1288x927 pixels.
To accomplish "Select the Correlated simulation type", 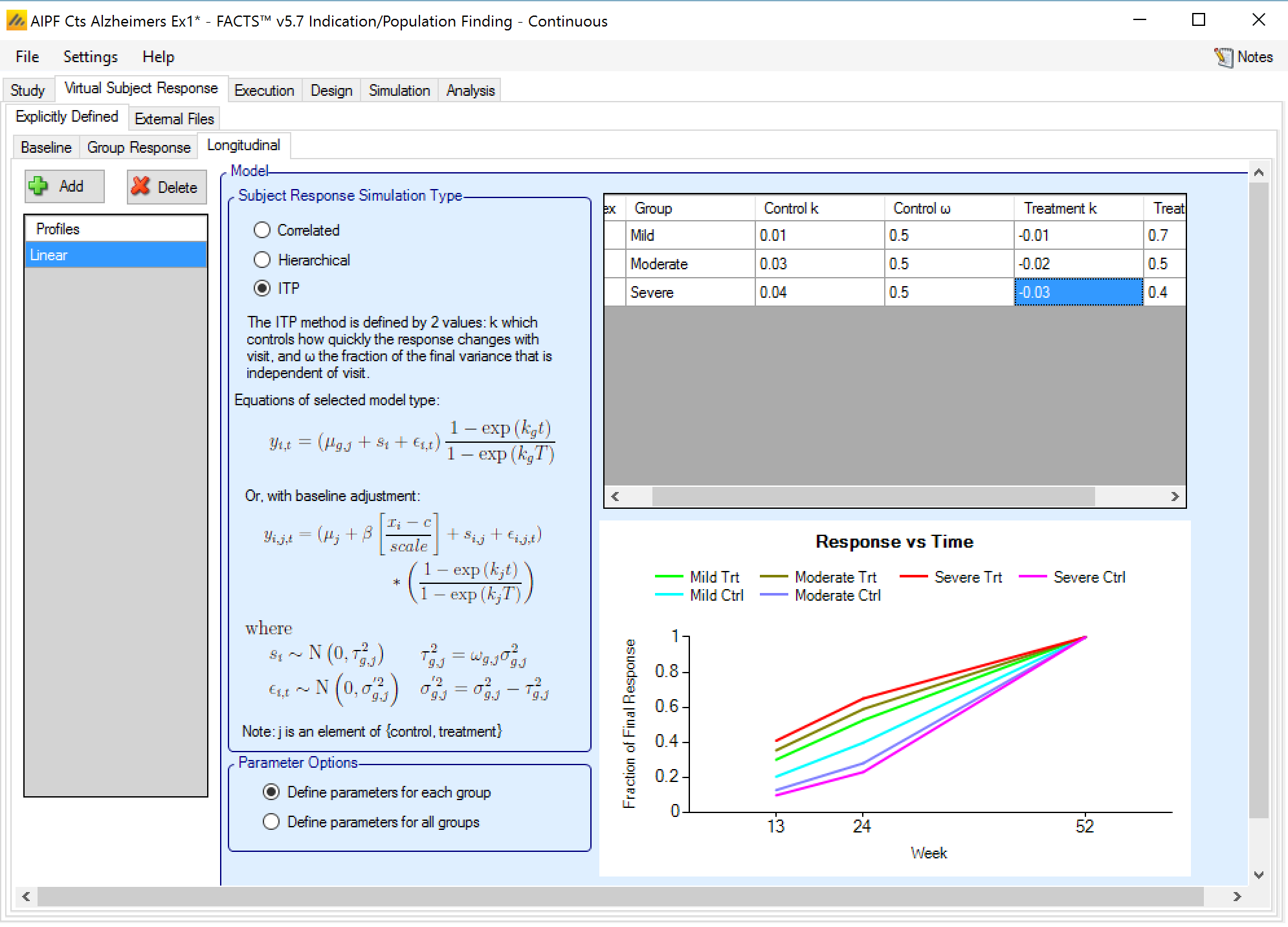I will click(262, 230).
